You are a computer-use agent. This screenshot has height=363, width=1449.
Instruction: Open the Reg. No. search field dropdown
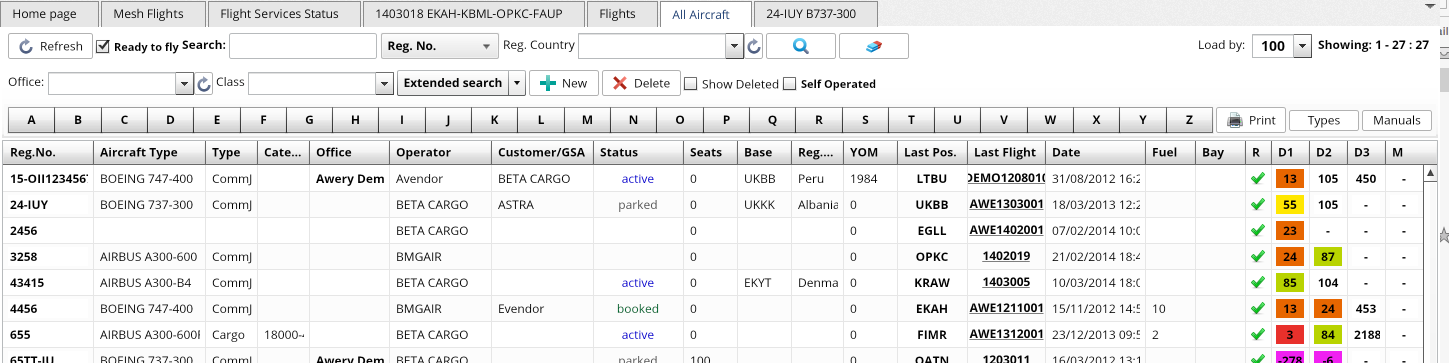point(439,46)
